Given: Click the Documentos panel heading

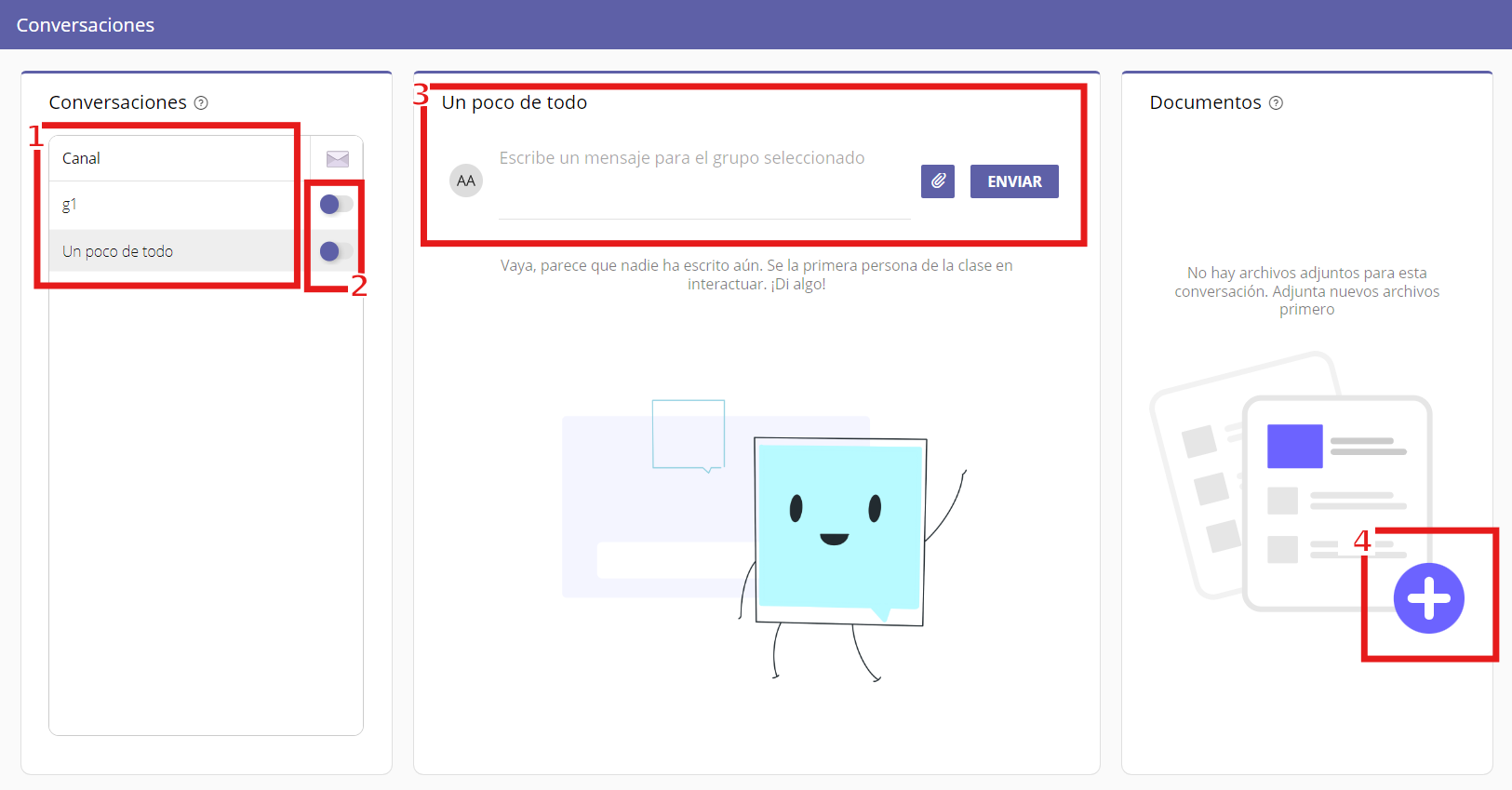Looking at the screenshot, I should pyautogui.click(x=1205, y=102).
